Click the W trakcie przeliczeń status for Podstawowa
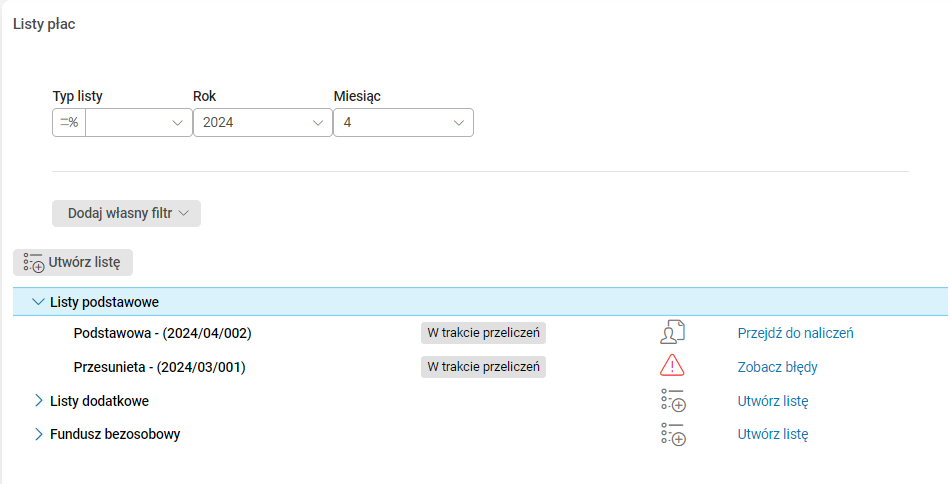 pos(483,333)
